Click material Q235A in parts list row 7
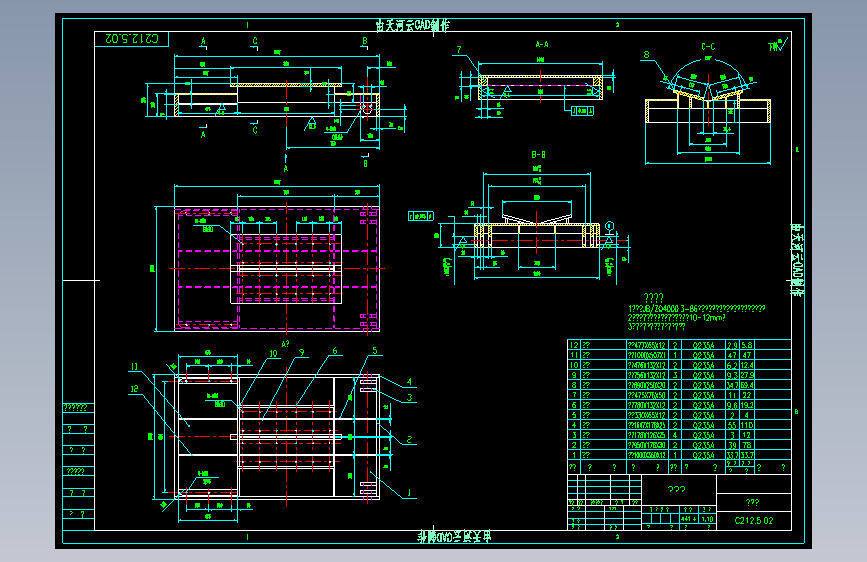 pos(703,395)
